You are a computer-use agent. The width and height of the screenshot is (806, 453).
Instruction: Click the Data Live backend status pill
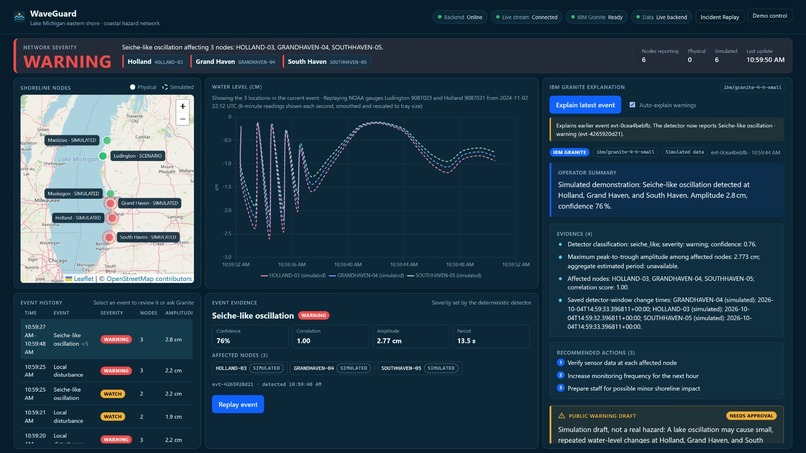661,17
